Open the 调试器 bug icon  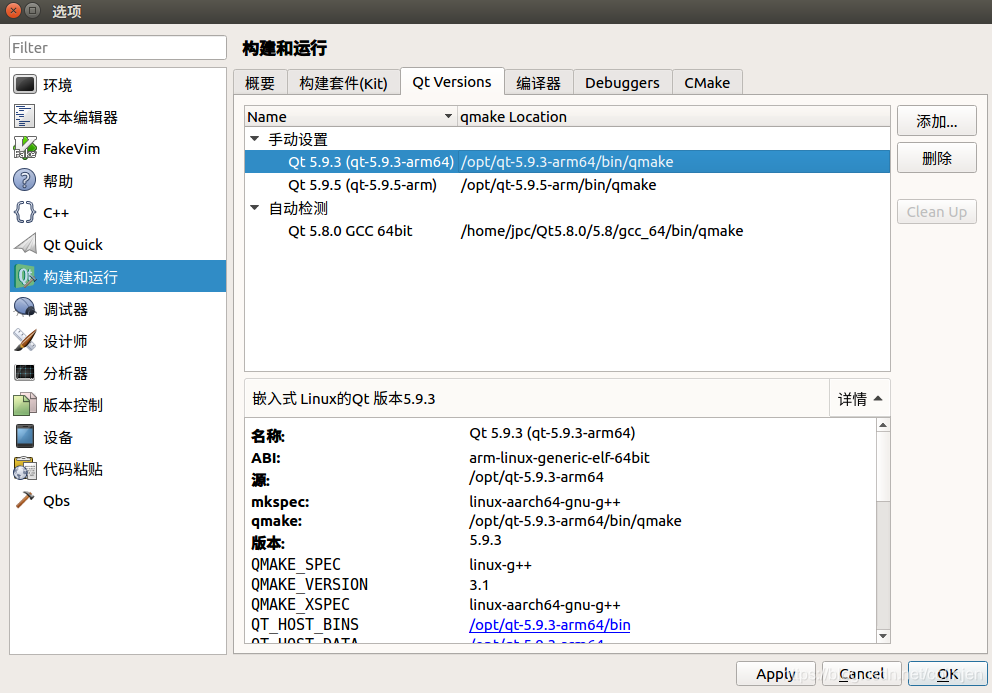point(25,308)
